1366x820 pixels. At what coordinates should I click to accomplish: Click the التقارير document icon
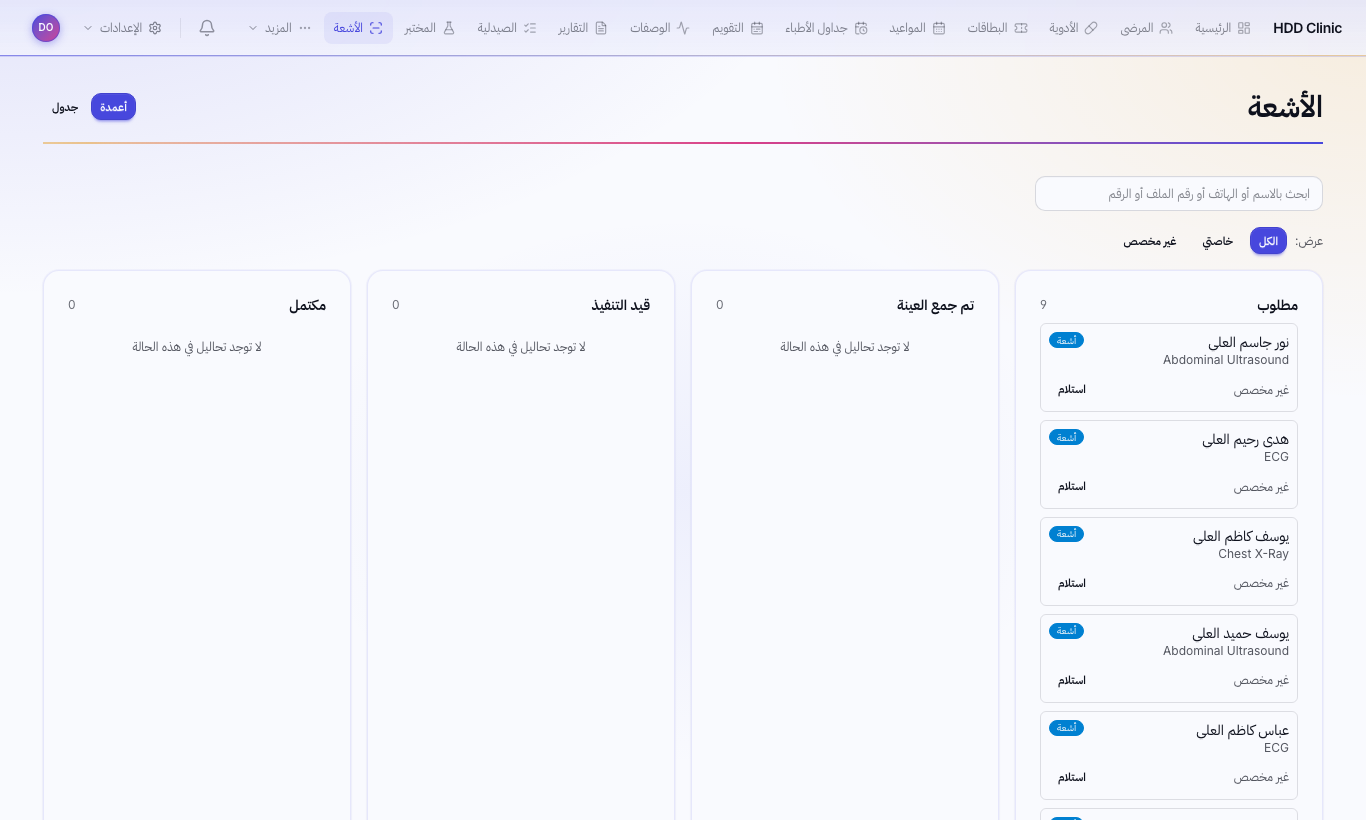click(x=601, y=28)
